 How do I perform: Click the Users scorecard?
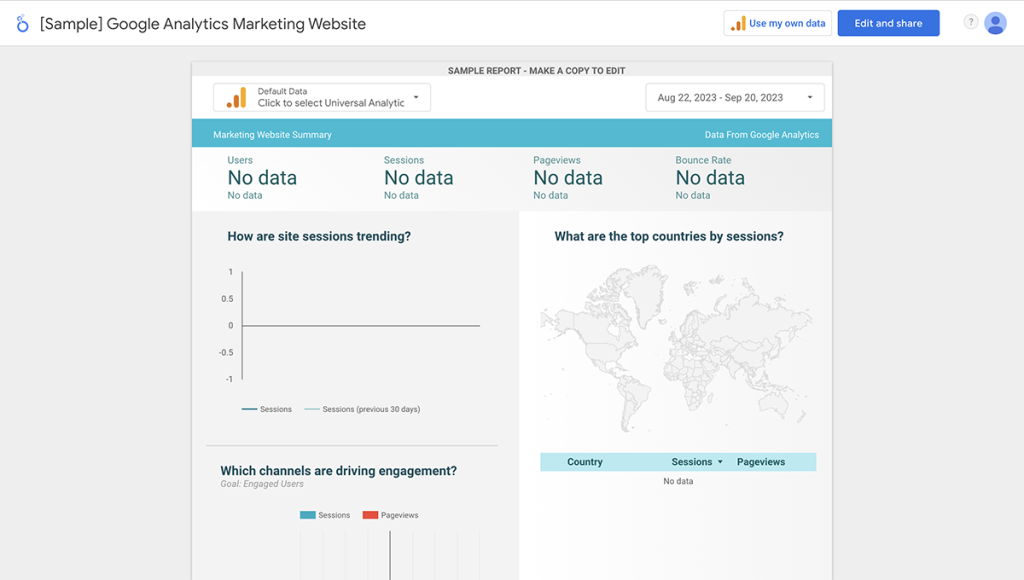click(x=262, y=178)
